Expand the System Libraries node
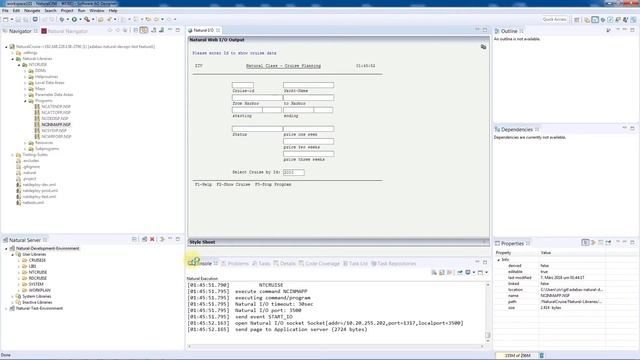 pyautogui.click(x=13, y=296)
